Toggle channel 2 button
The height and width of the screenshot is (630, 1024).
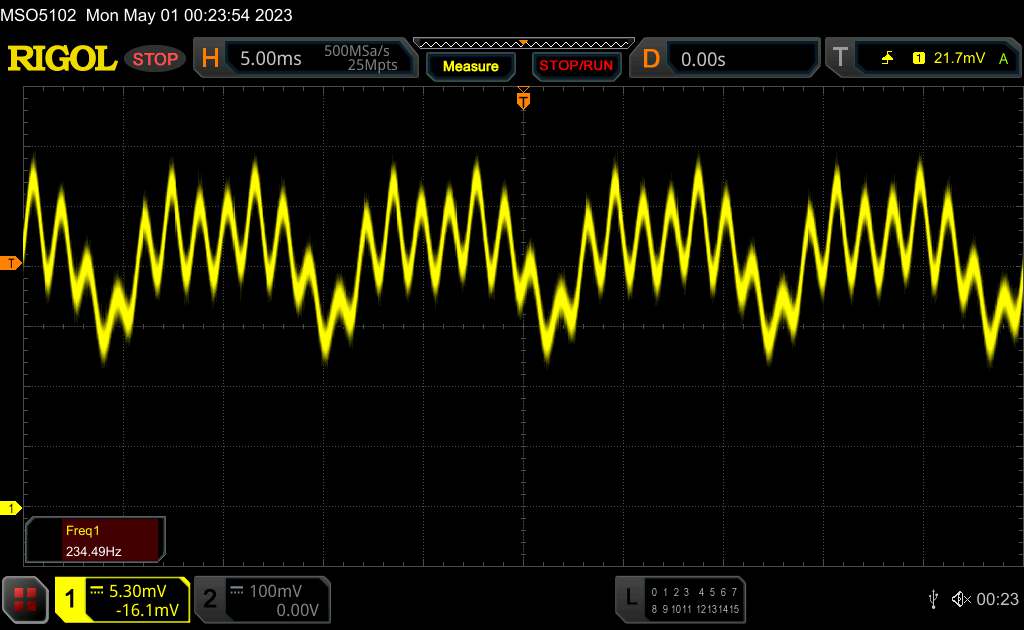(x=210, y=599)
